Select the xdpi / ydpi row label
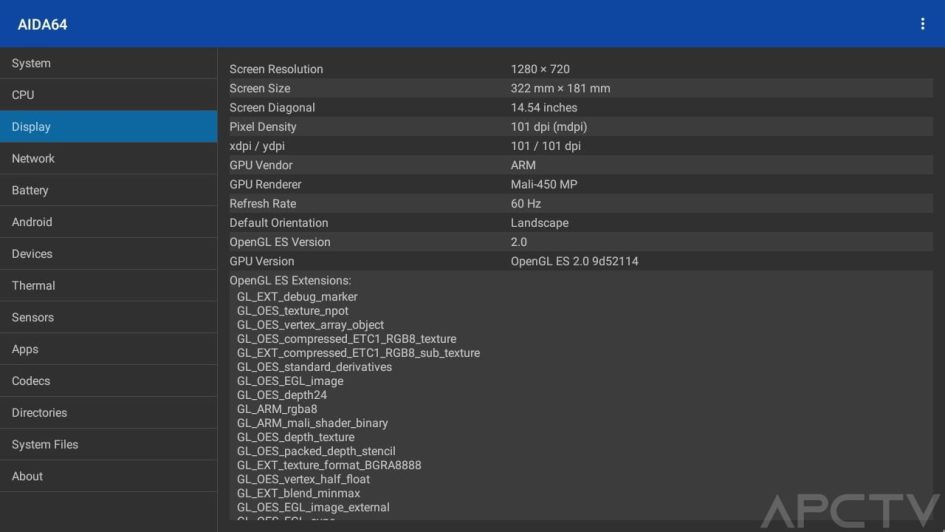This screenshot has height=532, width=945. [257, 146]
